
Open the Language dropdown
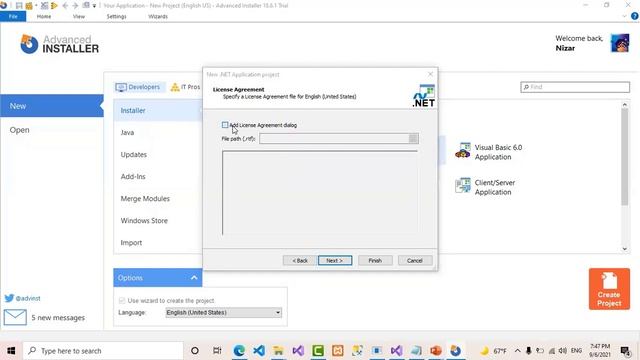click(x=224, y=313)
